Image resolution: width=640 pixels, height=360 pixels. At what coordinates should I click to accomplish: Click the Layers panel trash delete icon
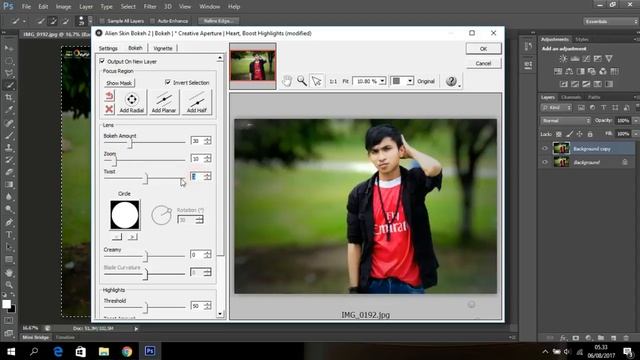[626, 338]
